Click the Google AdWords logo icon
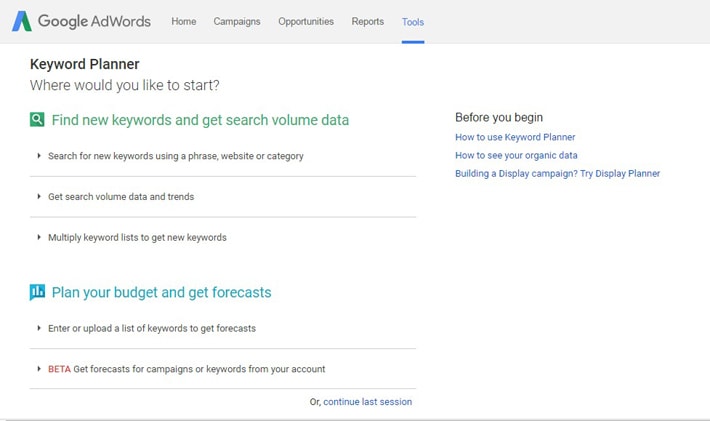 coord(22,21)
